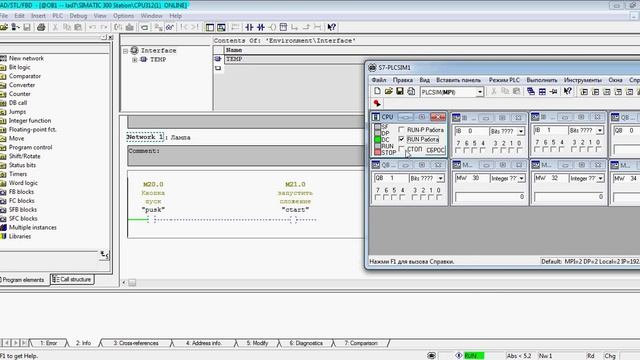Click the Overview panel toggle icon
640x360 pixels.
pos(210,27)
